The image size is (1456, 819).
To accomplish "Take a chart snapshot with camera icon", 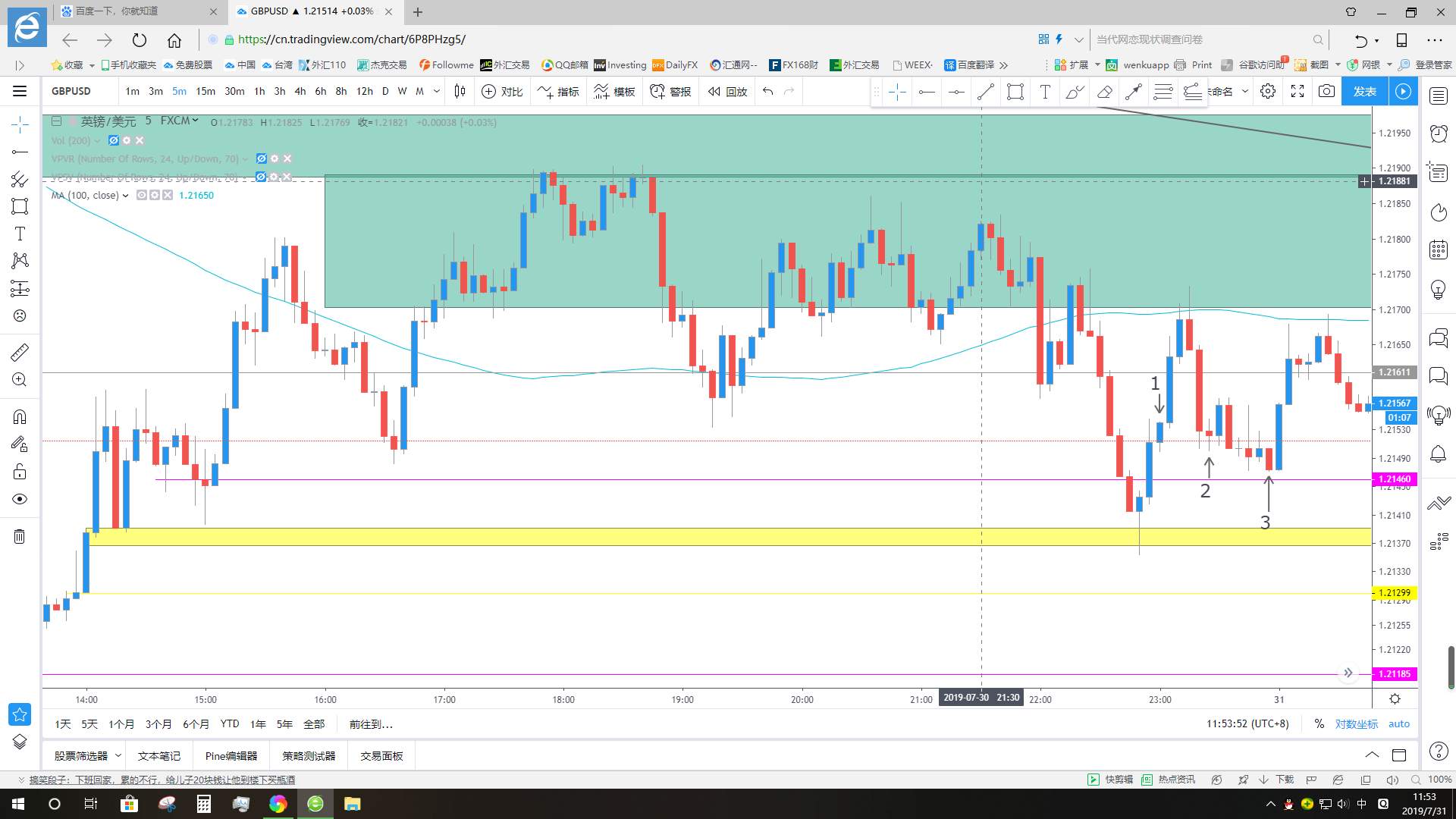I will coord(1326,91).
